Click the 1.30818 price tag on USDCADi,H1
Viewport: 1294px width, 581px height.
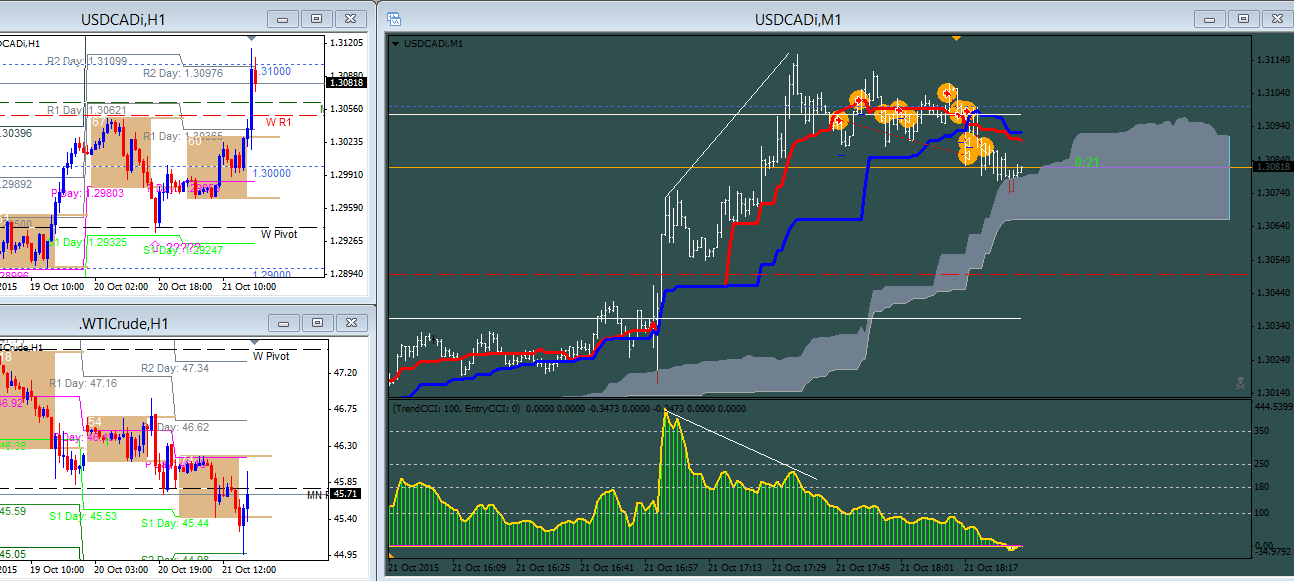[349, 83]
